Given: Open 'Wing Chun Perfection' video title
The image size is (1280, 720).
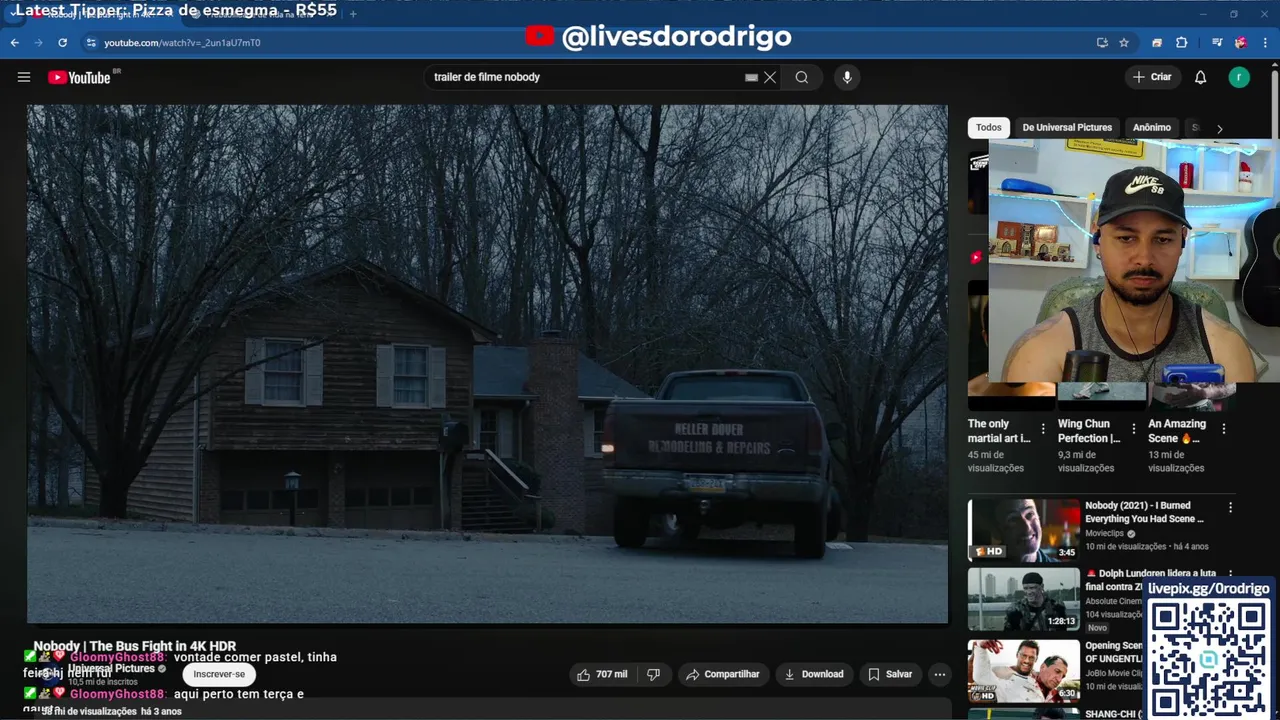Looking at the screenshot, I should click(1089, 431).
